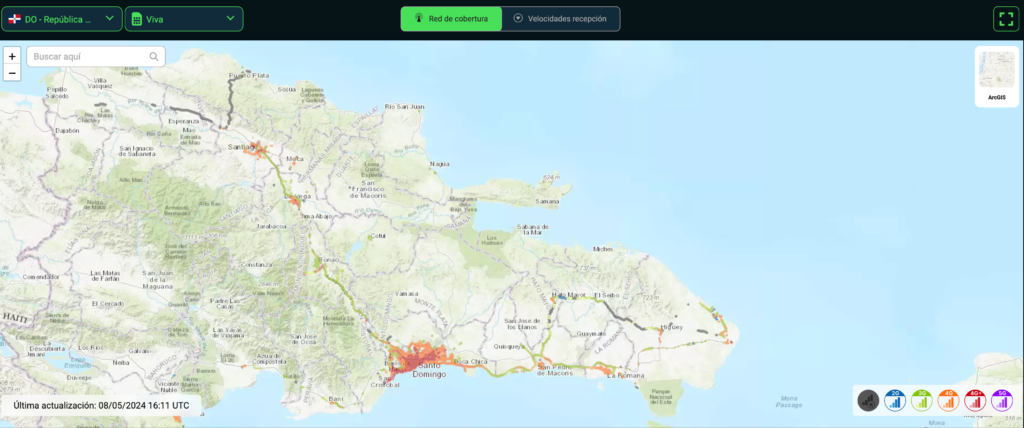
Task: Click the SIM card icon beside Viva
Action: point(136,19)
